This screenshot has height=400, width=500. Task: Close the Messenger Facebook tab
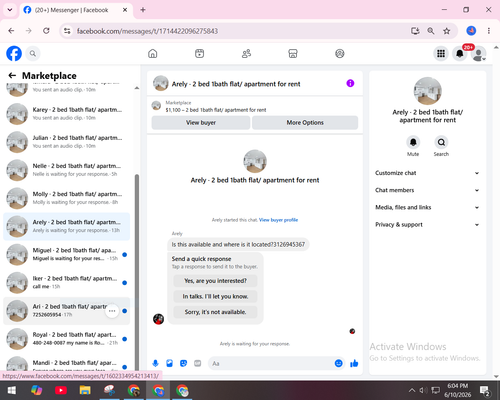[x=125, y=10]
